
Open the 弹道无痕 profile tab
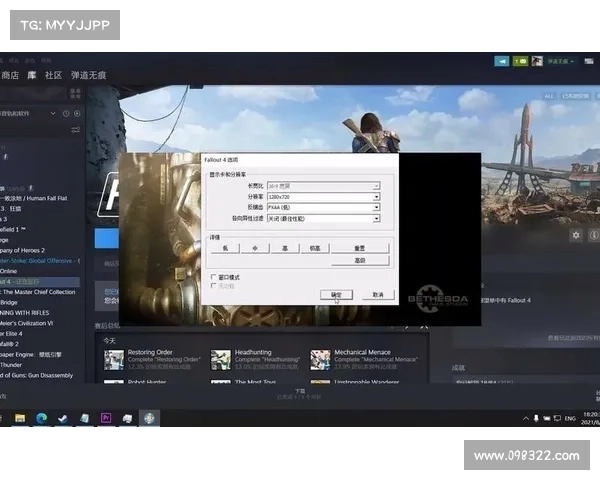(88, 75)
